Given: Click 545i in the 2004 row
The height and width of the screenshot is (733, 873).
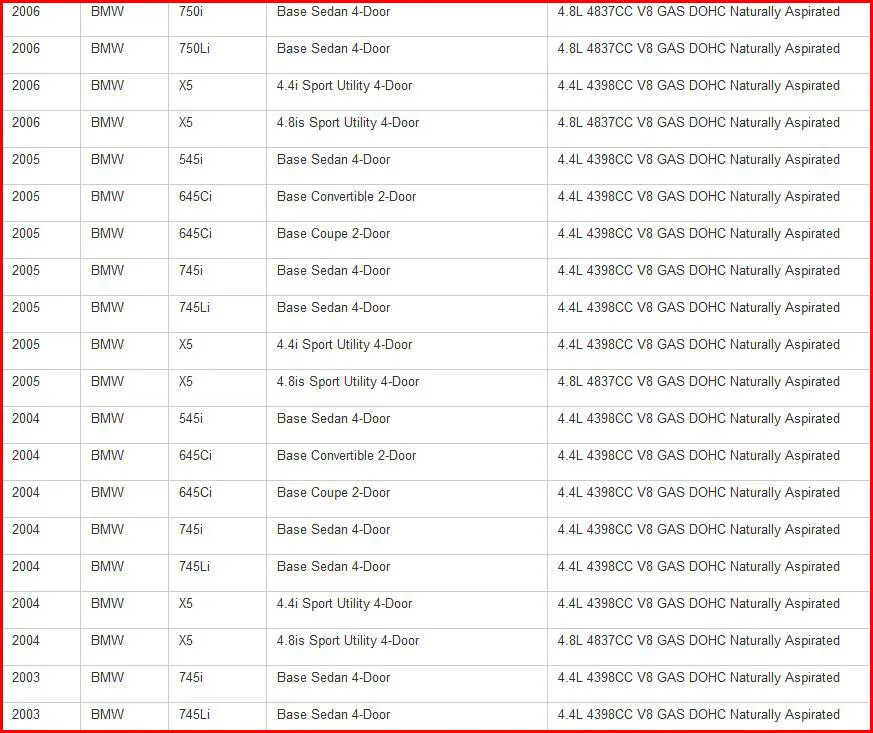Looking at the screenshot, I should (190, 419).
